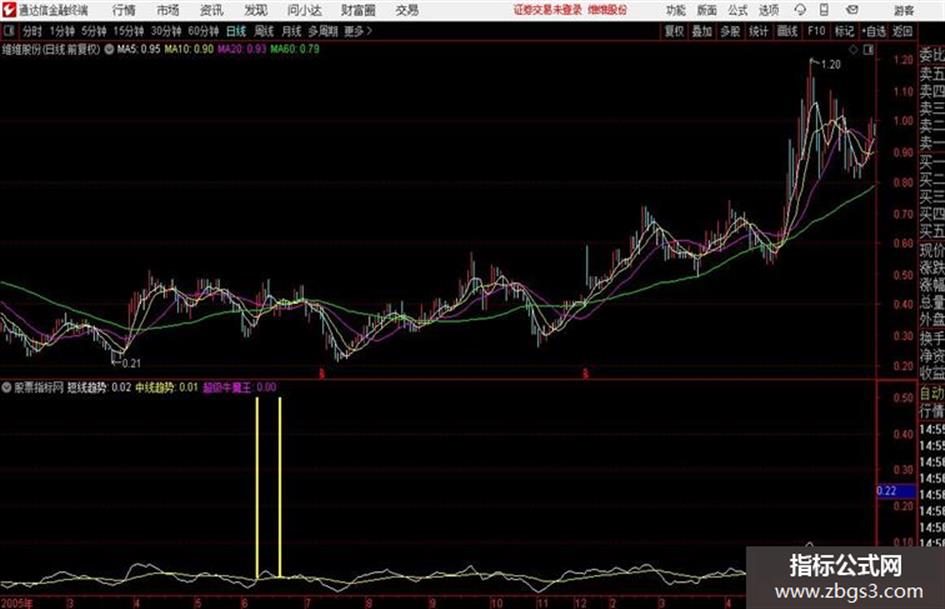Click the customer service headset icon
This screenshot has height=609, width=945.
800,10
